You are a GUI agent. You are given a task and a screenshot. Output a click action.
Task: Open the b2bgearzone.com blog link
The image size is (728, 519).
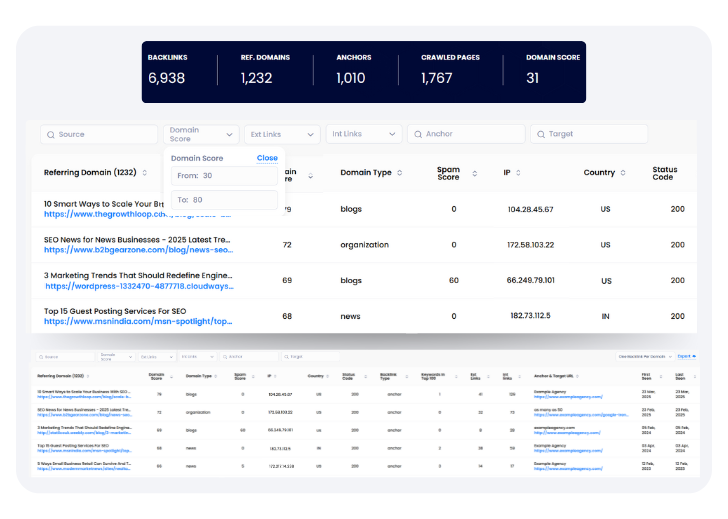pos(138,251)
